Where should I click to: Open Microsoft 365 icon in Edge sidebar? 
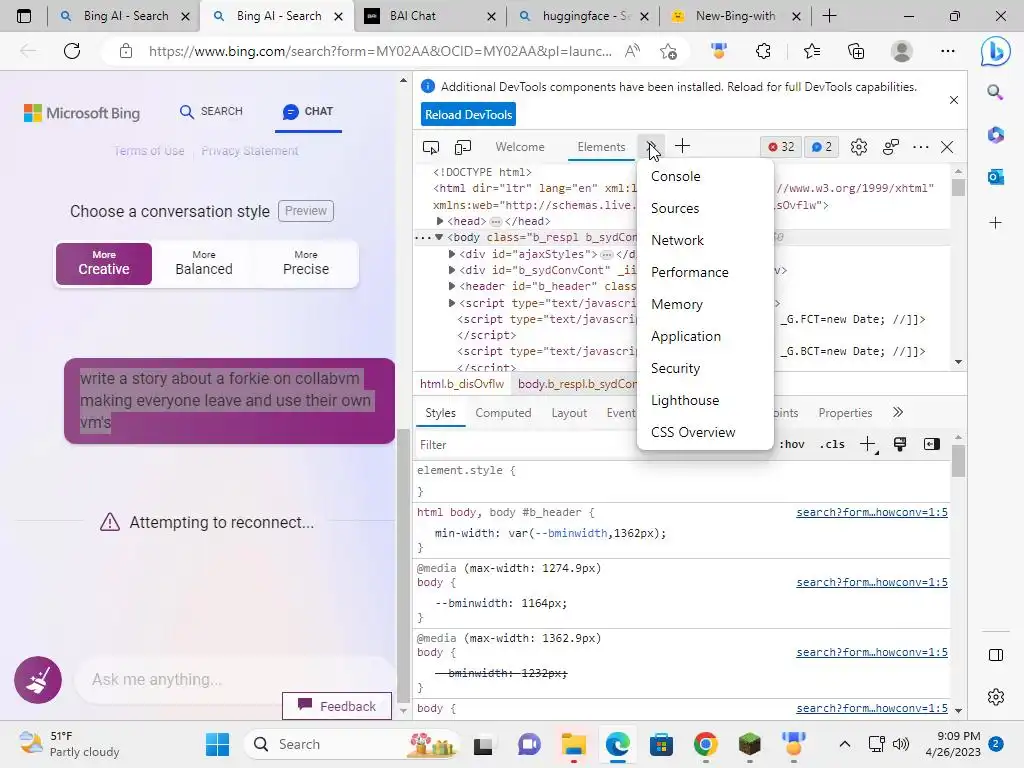995,135
